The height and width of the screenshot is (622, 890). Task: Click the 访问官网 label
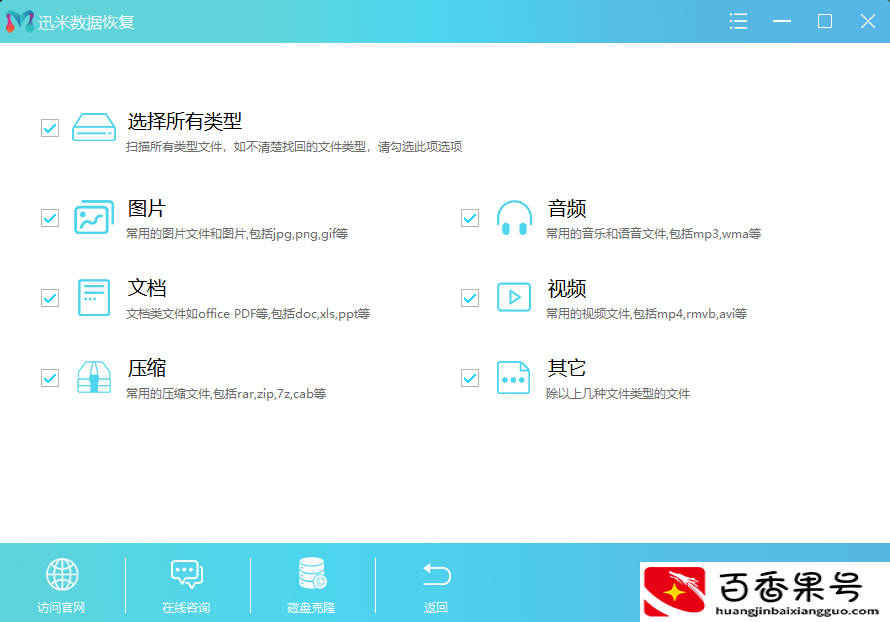pos(61,607)
